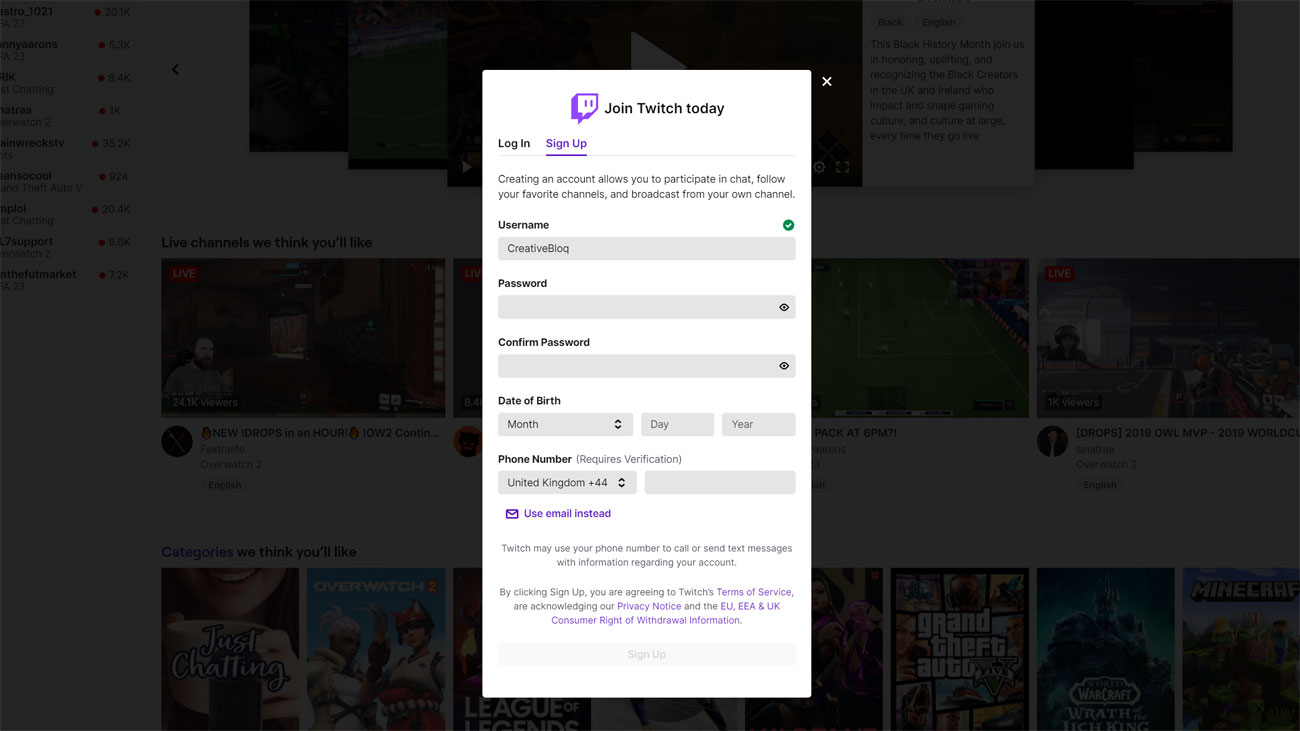Screen dimensions: 1300x731
Task: Click the Black tag on featured stream
Action: pos(890,22)
